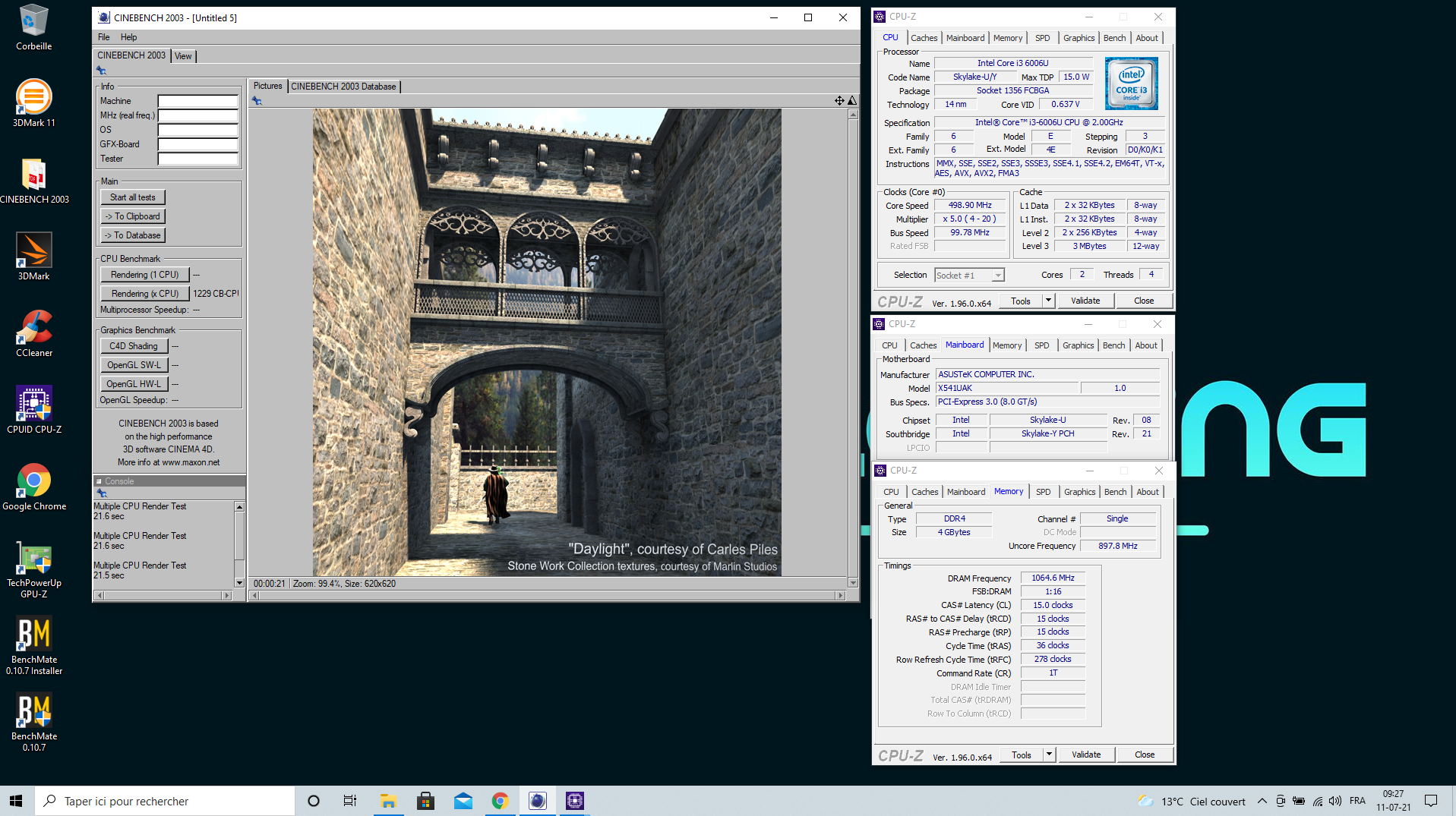Run OpenGL SW-L benchmark
This screenshot has width=1456, height=816.
(x=133, y=365)
